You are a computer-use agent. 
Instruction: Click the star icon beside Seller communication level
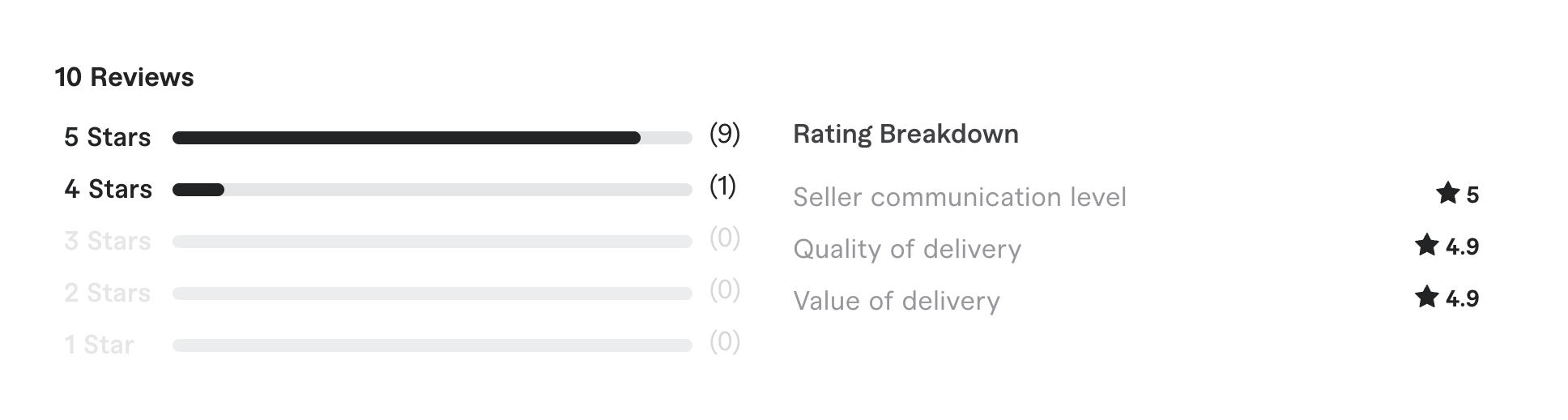pos(1447,193)
